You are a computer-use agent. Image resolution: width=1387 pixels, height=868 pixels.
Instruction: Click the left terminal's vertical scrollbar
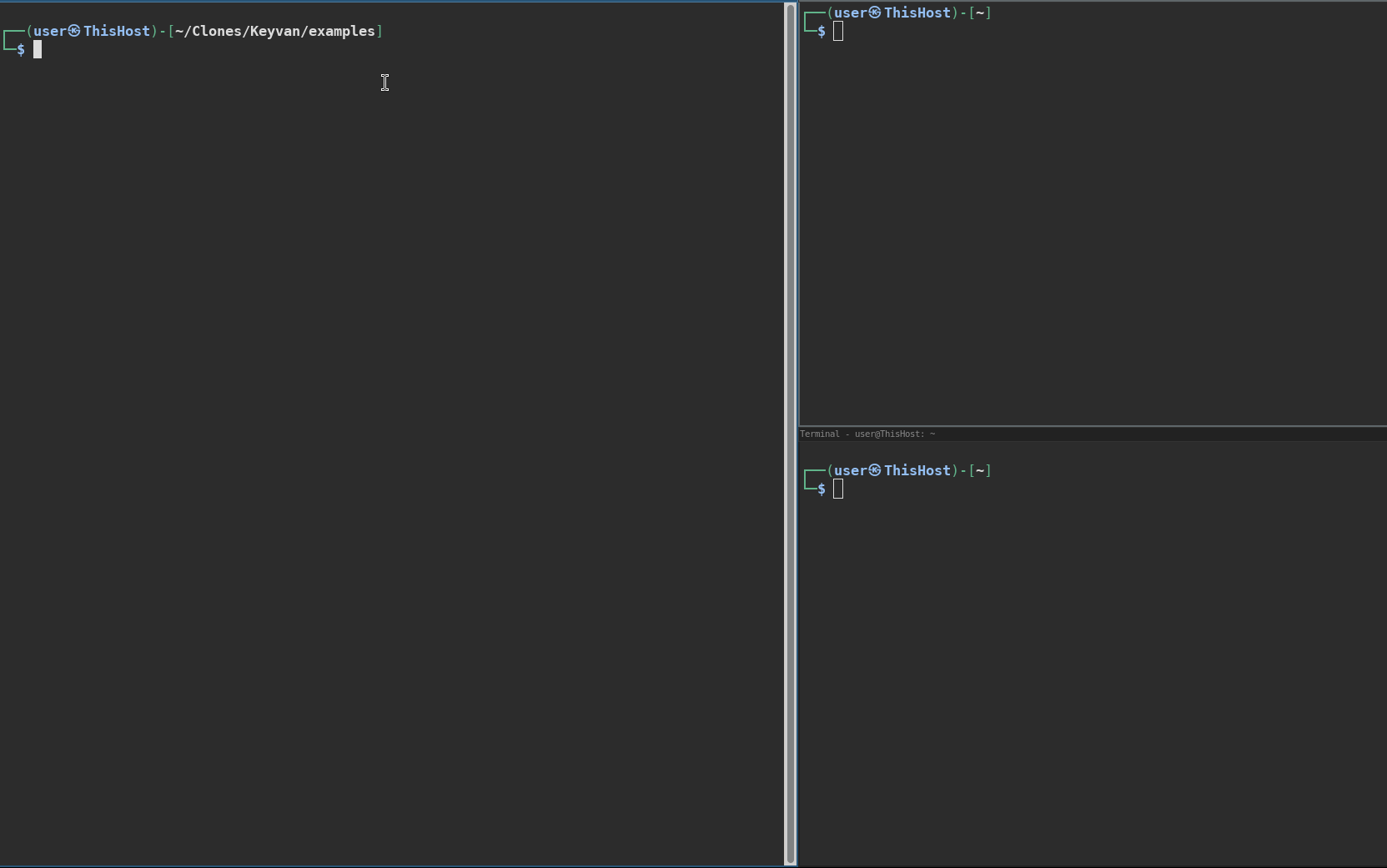pos(789,434)
